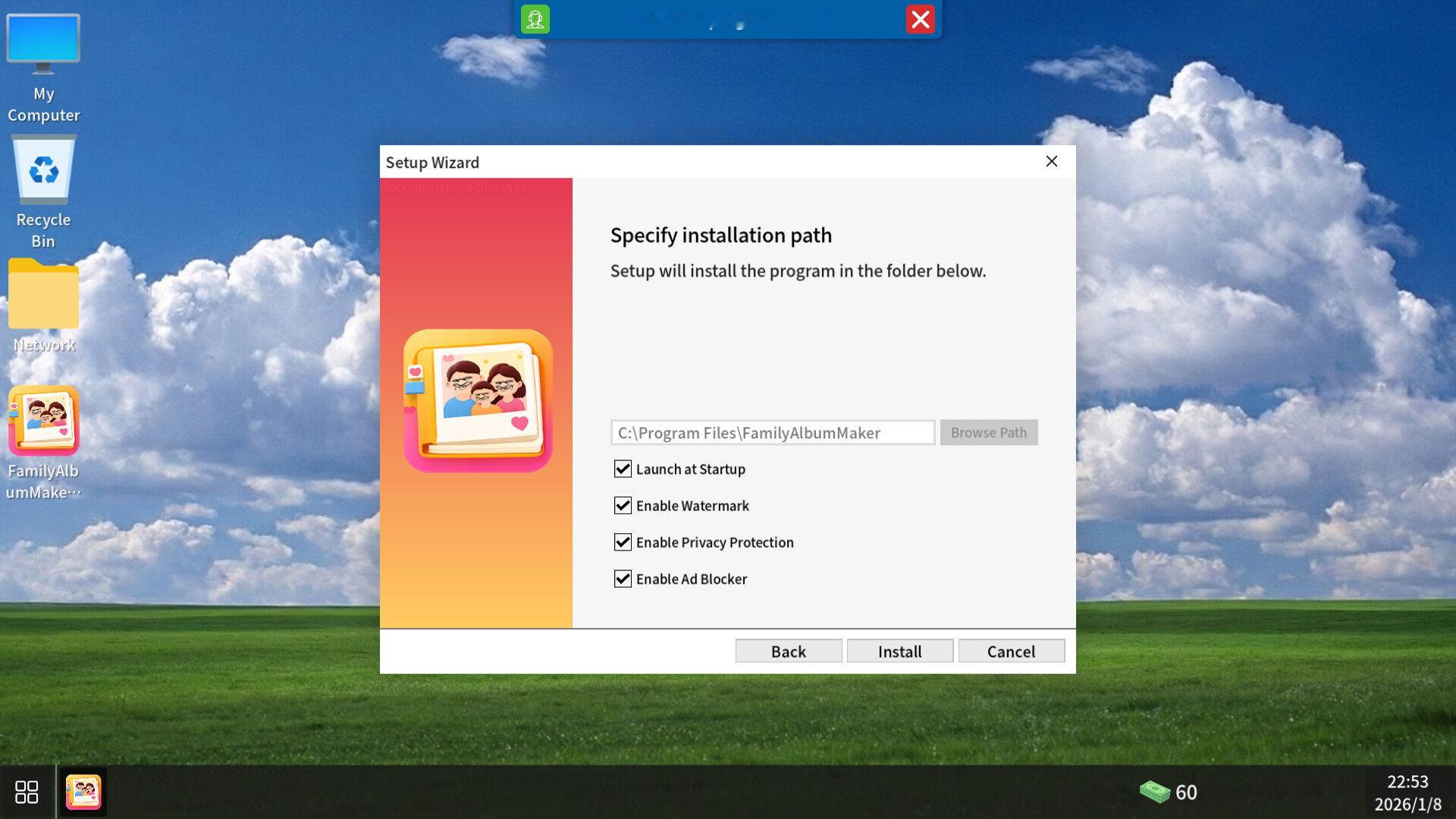Open the Network folder icon

click(43, 303)
